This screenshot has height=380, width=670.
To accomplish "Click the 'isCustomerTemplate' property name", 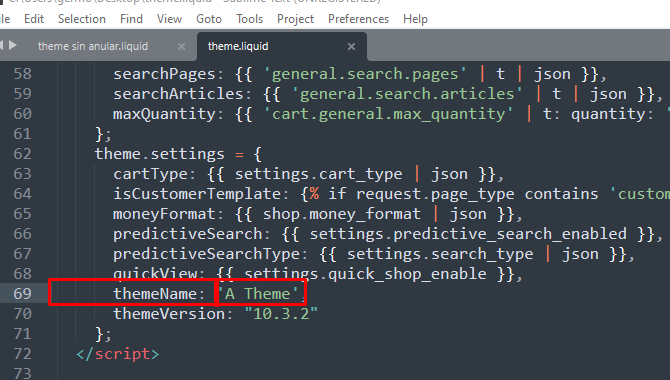I will coord(197,194).
